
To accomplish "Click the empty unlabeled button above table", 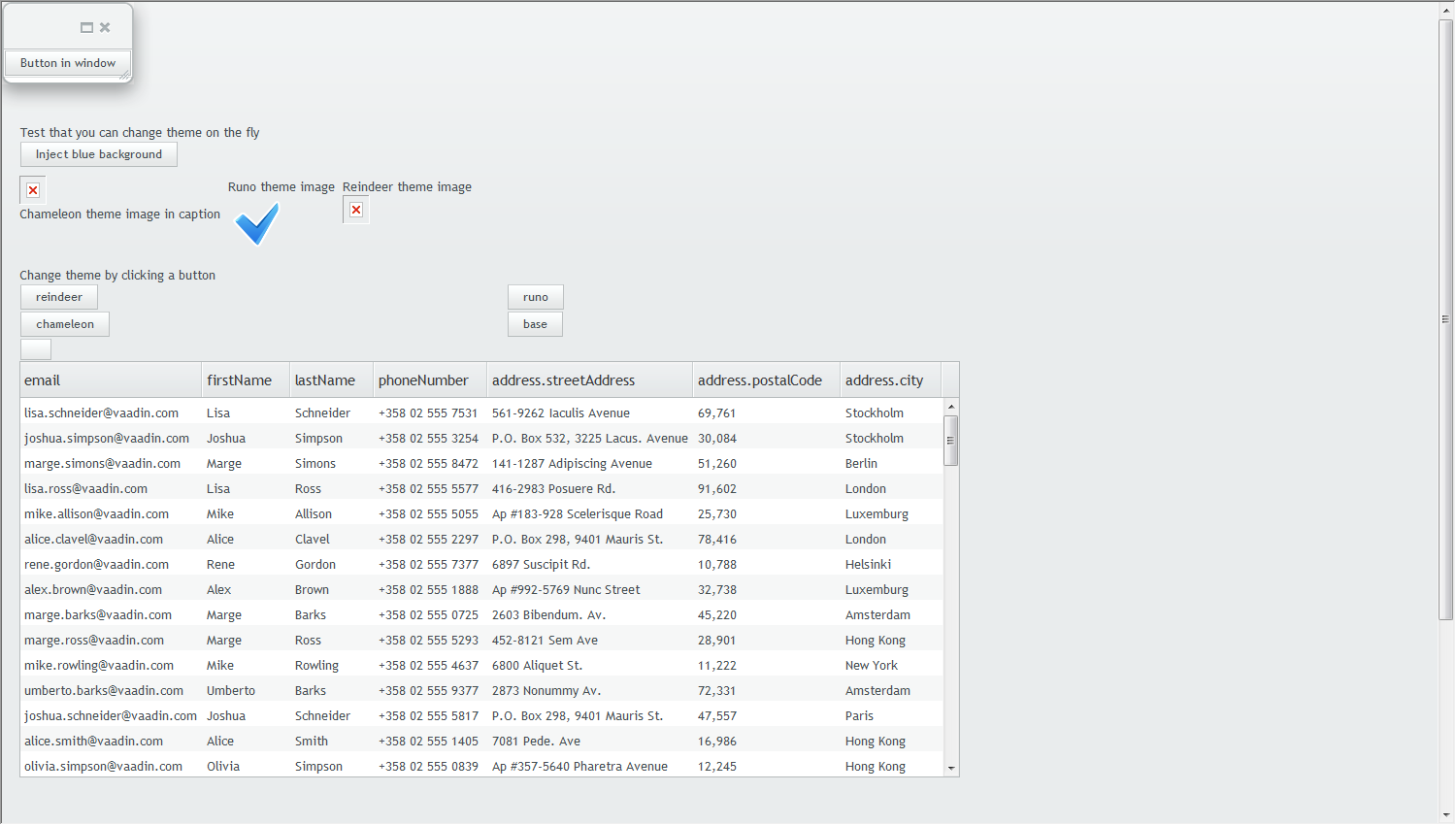I will coord(36,349).
